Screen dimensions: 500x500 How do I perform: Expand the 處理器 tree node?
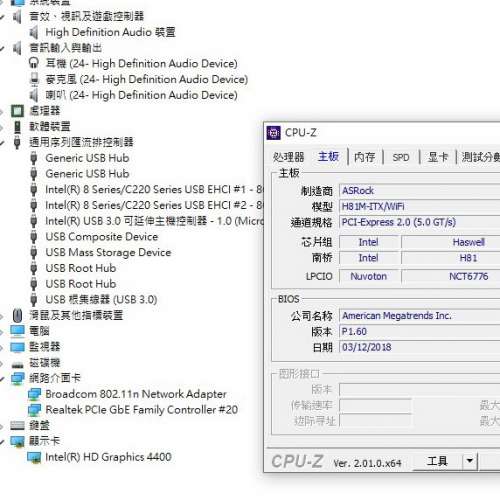(2, 111)
